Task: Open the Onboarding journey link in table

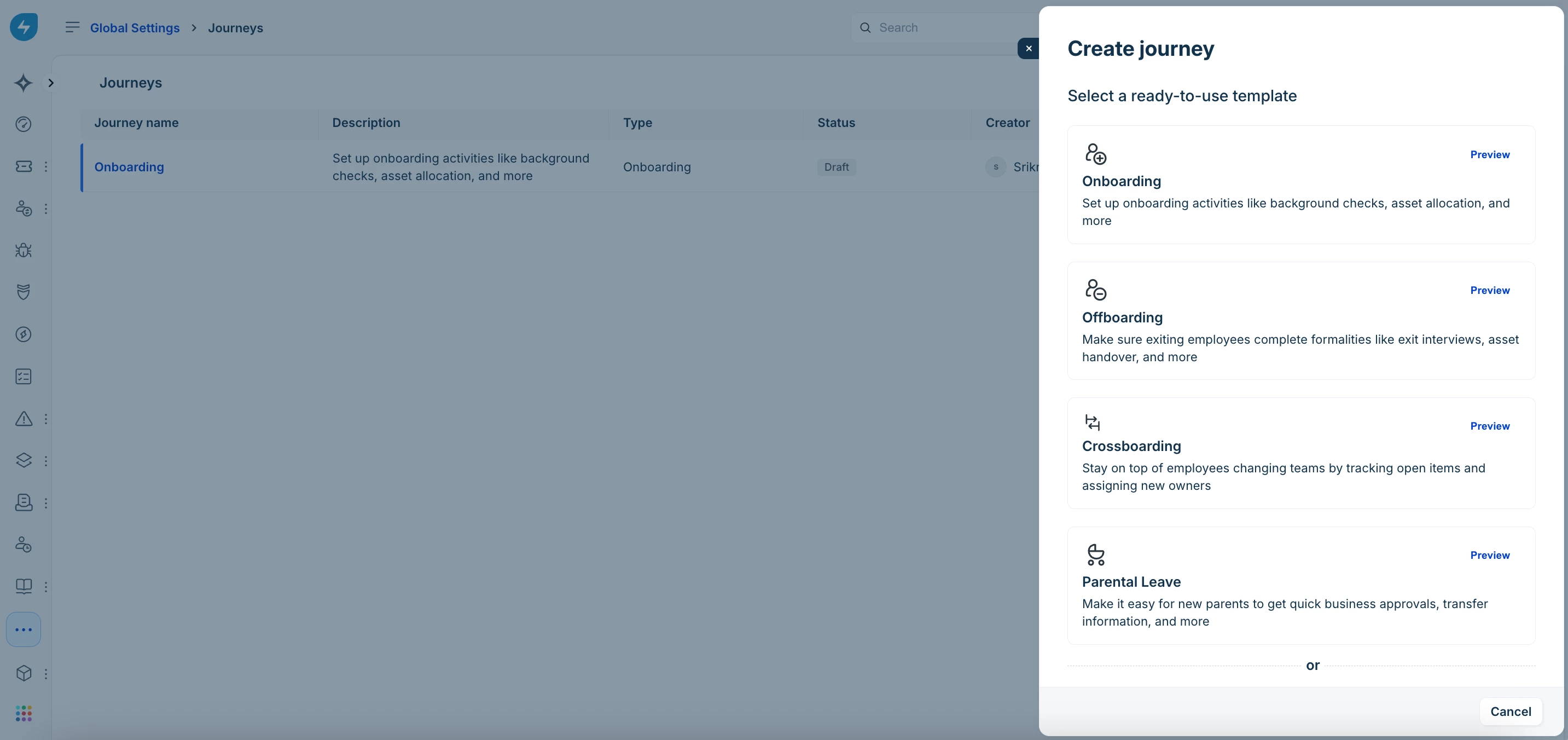Action: point(129,167)
